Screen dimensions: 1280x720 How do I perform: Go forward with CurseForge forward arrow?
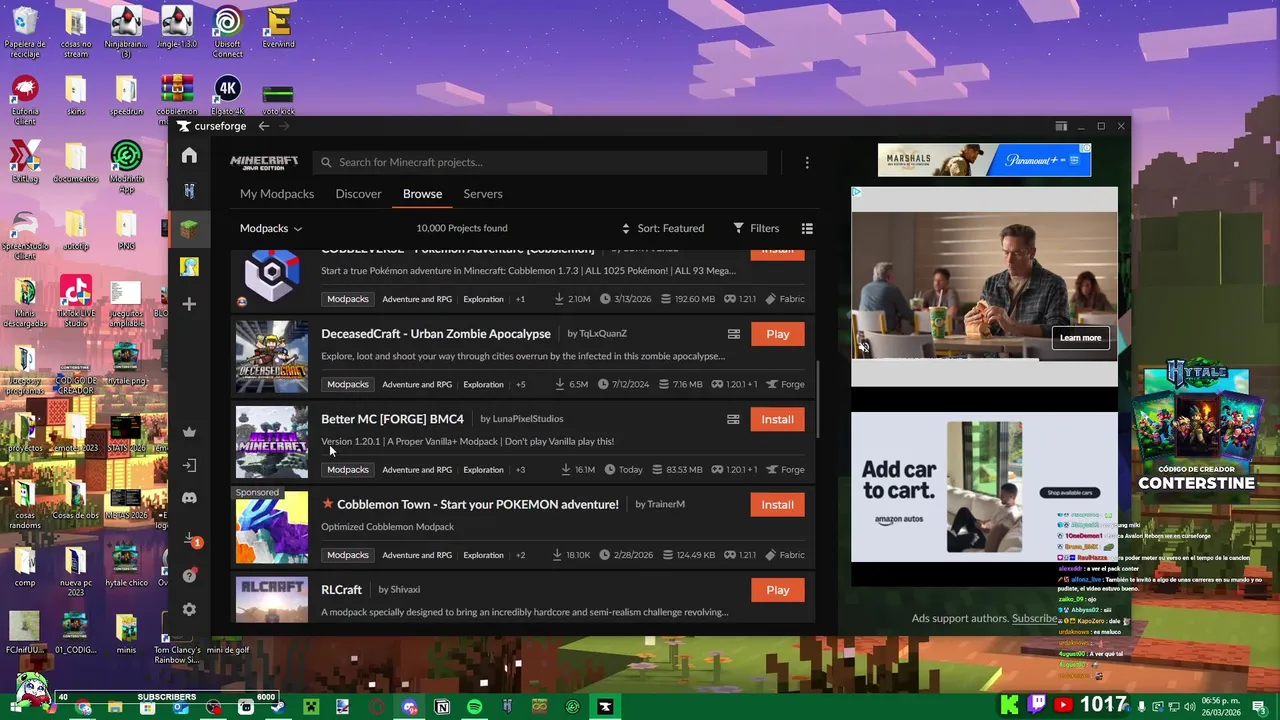click(x=284, y=126)
